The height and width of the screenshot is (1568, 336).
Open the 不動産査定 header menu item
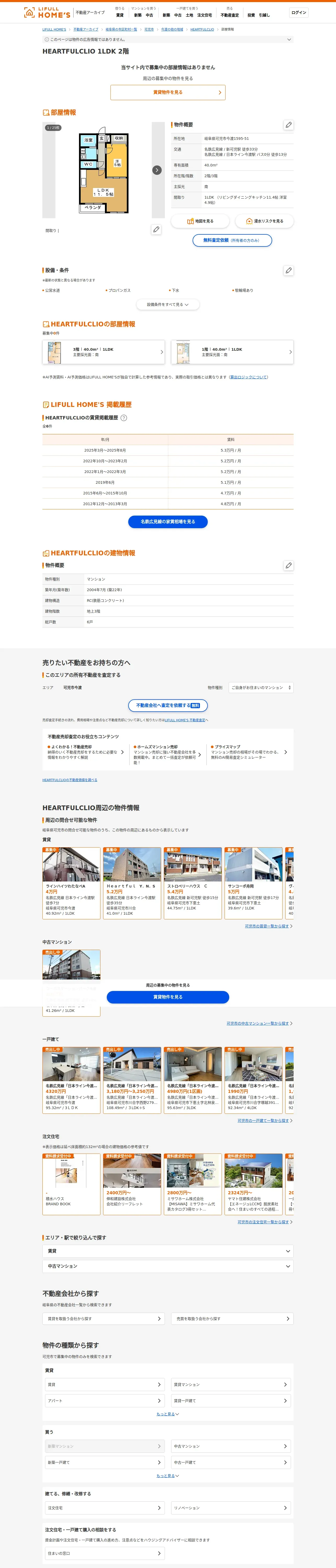click(x=230, y=15)
